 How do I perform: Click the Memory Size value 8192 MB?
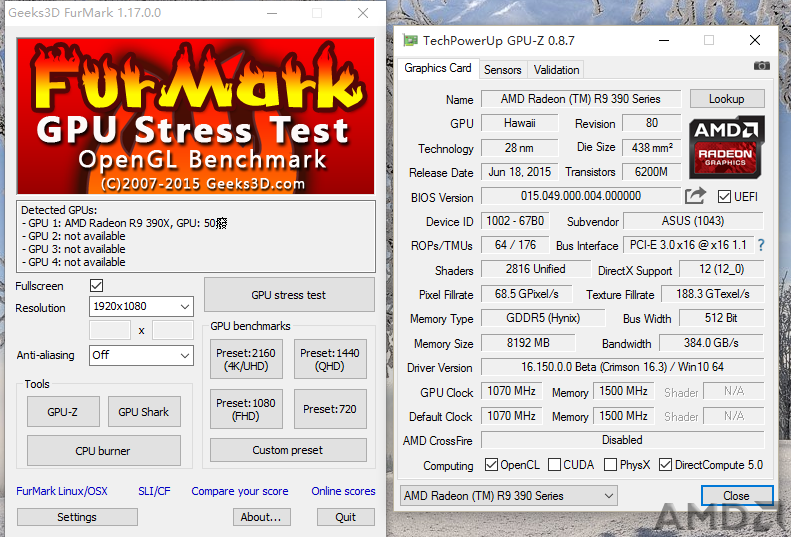(528, 343)
